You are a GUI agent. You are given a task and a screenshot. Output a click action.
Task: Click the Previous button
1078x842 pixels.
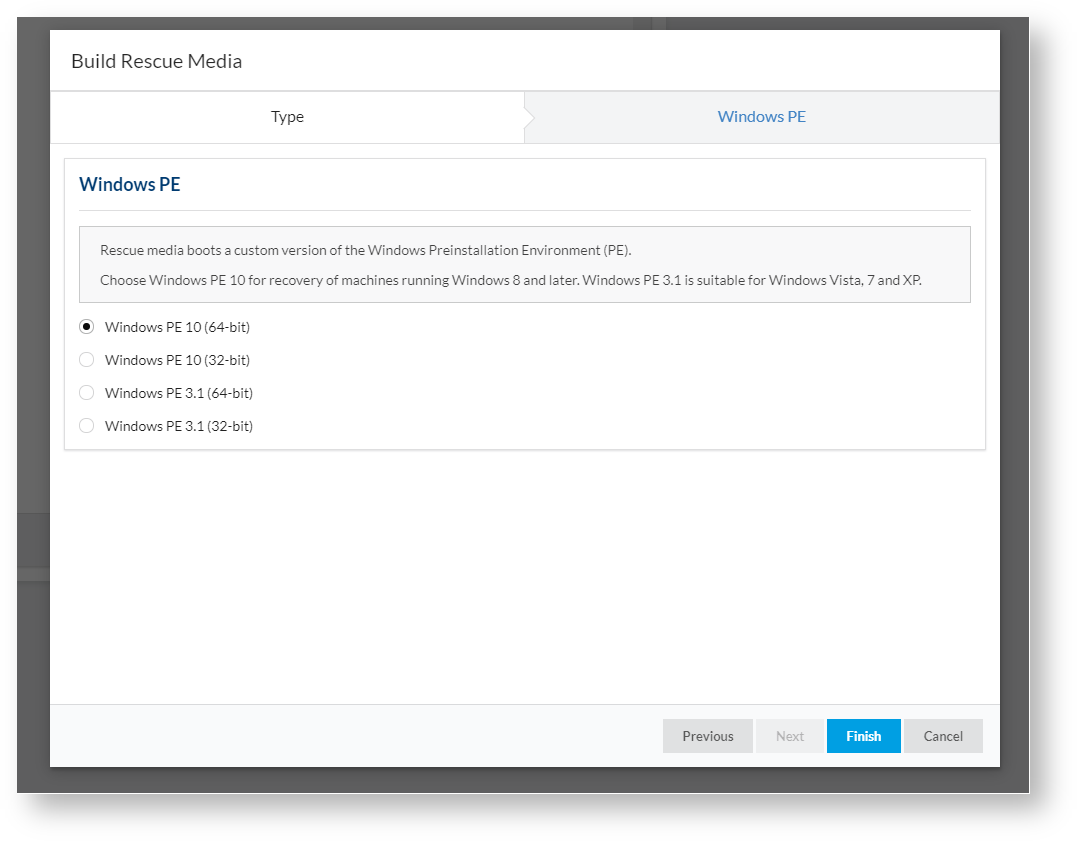tap(707, 736)
